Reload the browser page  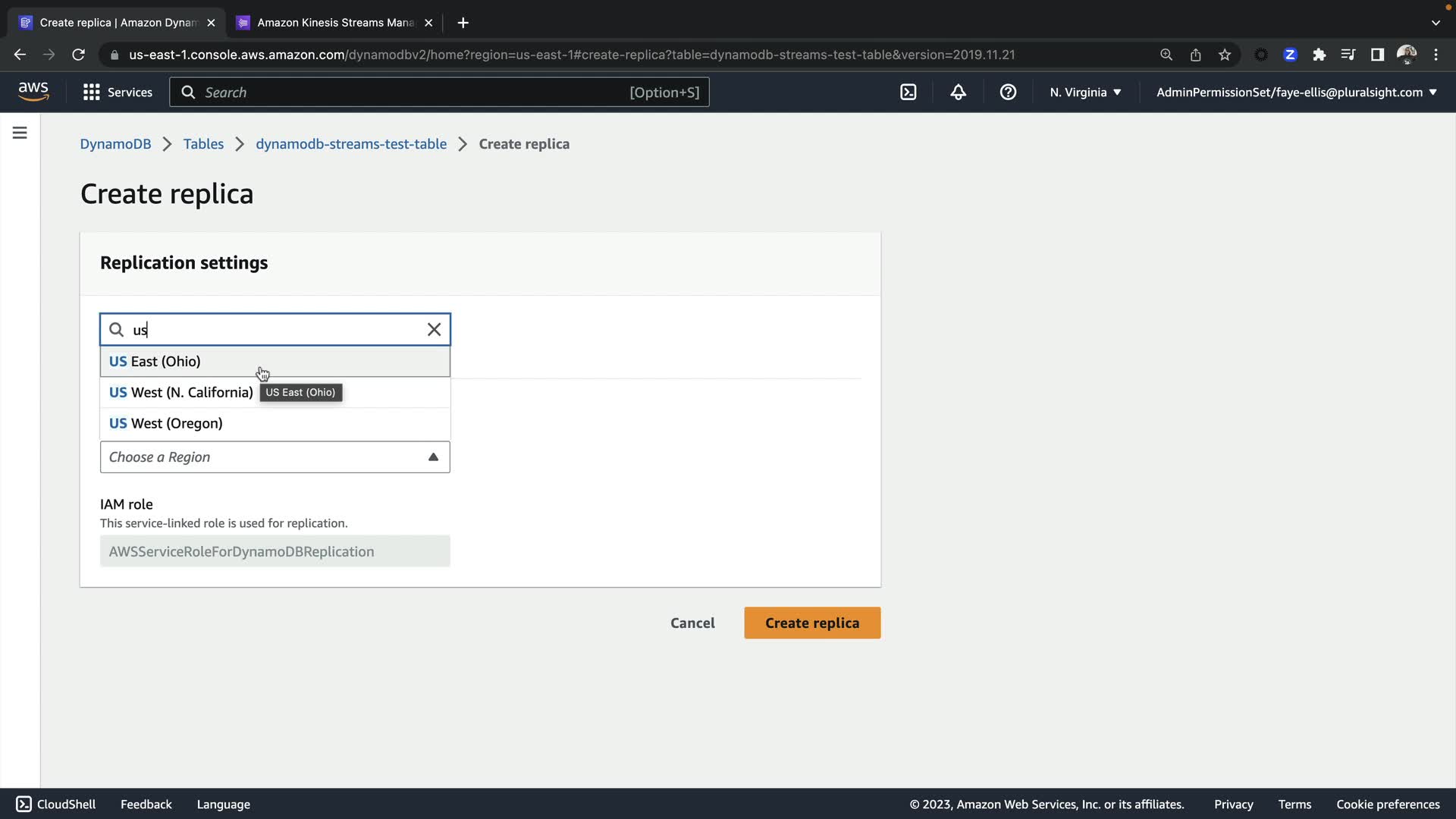(x=78, y=55)
